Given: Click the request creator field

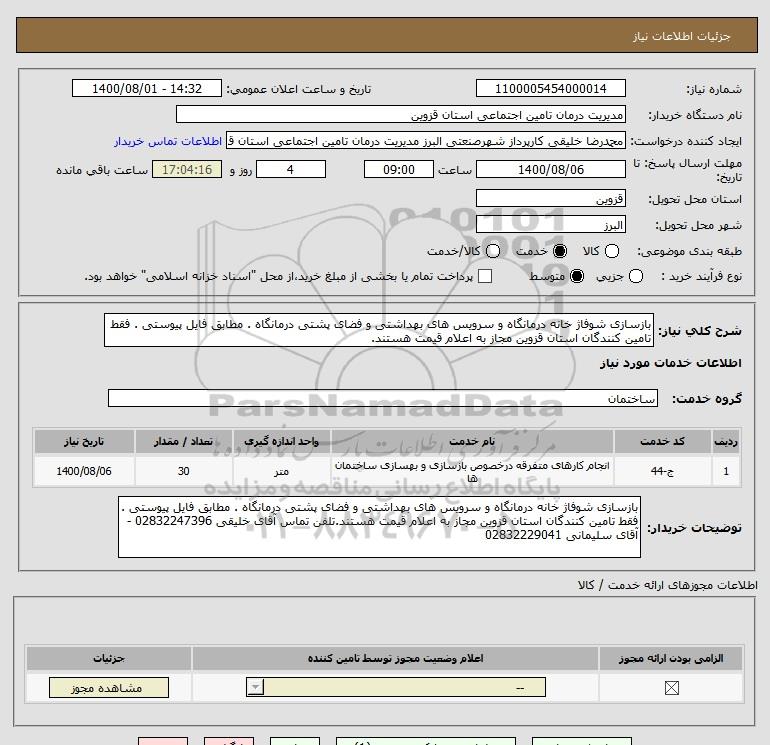Looking at the screenshot, I should tap(426, 141).
